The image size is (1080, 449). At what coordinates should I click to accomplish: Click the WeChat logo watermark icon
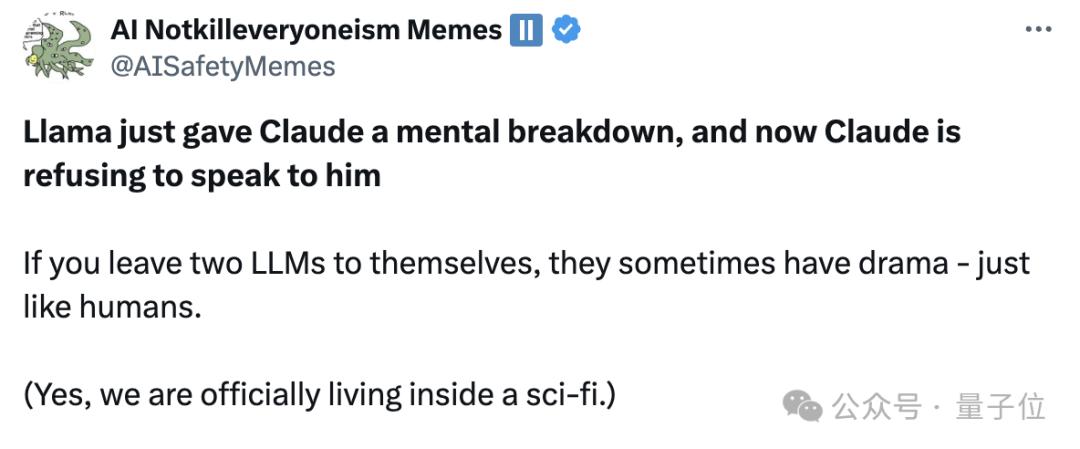[802, 406]
